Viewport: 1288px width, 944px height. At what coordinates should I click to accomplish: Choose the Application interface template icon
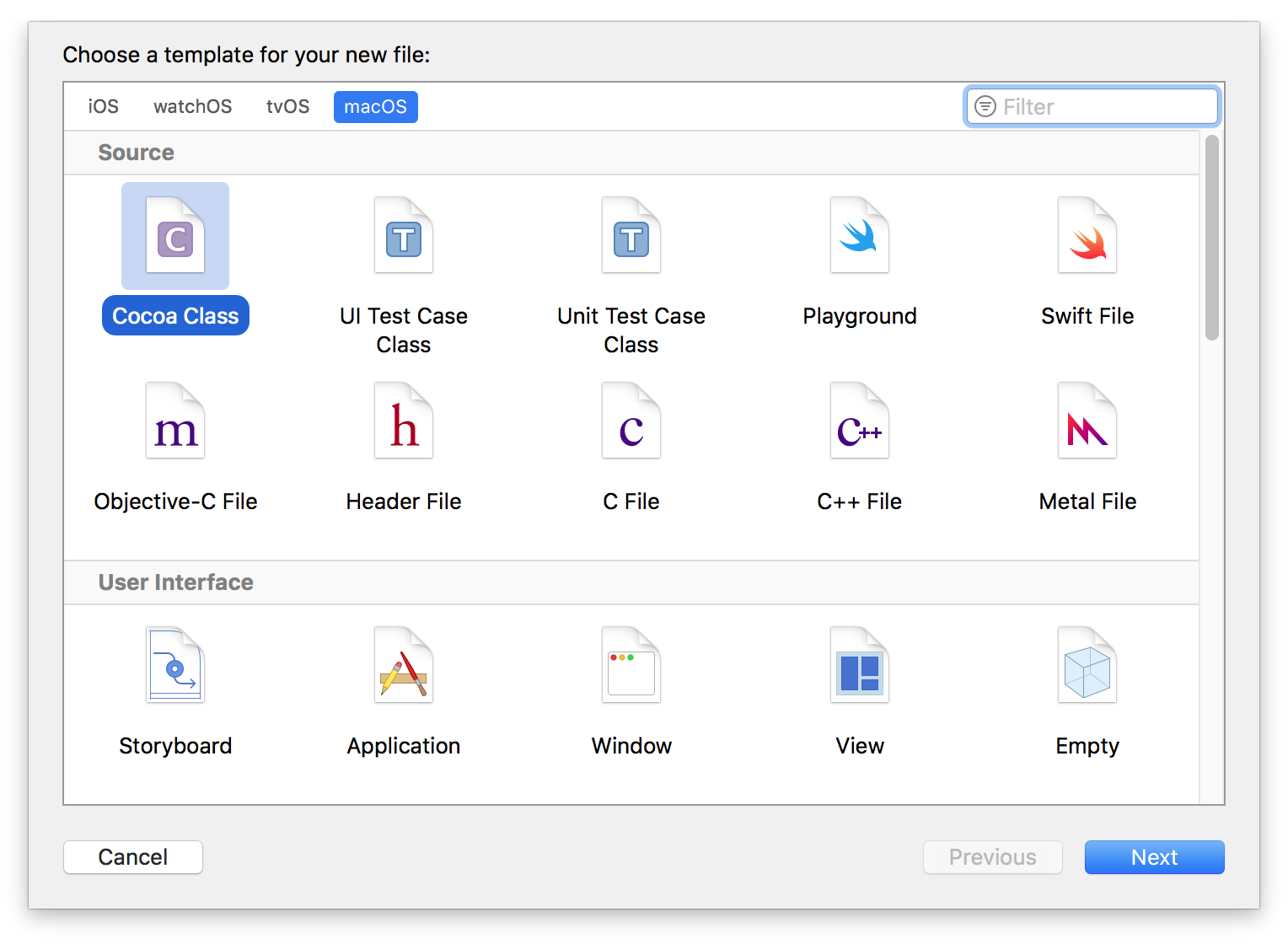click(404, 665)
